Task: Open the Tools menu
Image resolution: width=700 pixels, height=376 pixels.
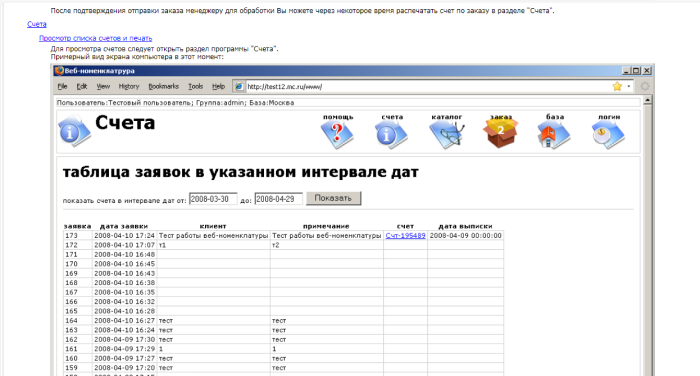Action: (196, 87)
